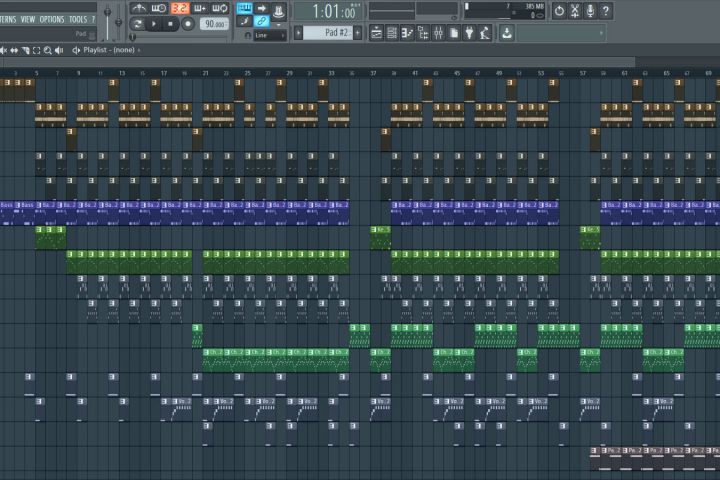Viewport: 720px width, 480px height.
Task: Click the song position slider knob
Action: tap(133, 37)
